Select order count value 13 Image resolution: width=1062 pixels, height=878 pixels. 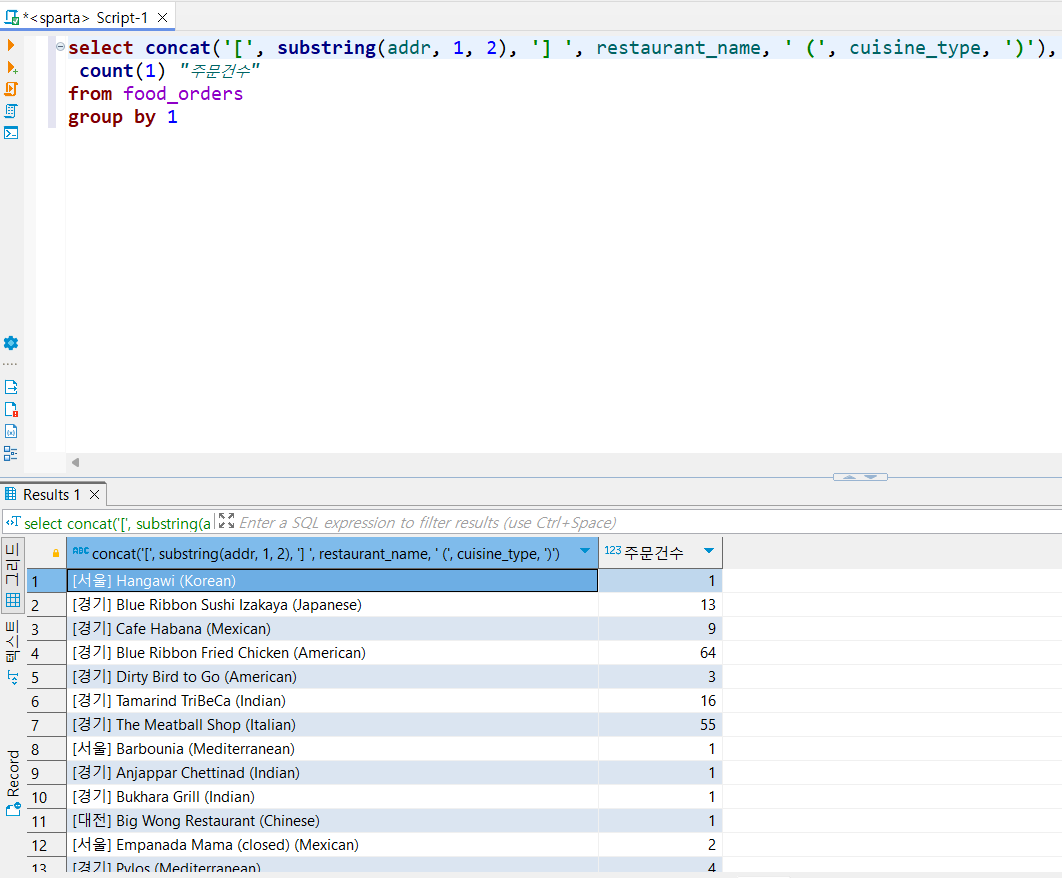pos(660,604)
